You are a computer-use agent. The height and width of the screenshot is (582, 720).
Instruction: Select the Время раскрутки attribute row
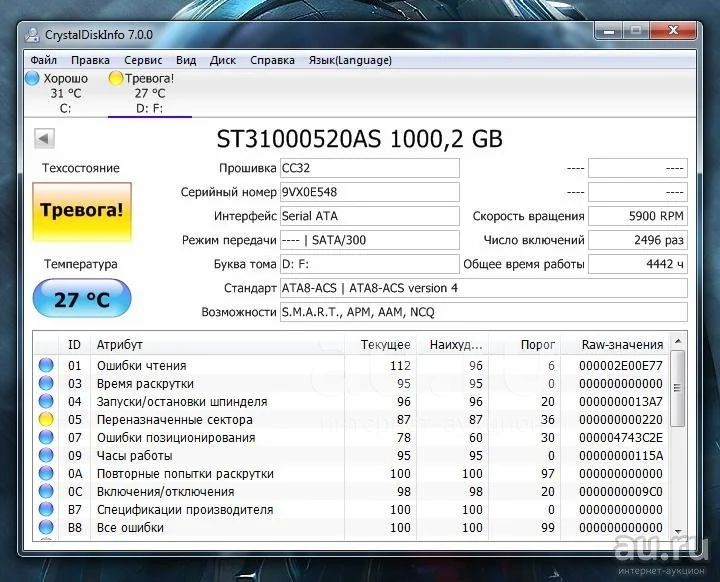(x=351, y=383)
